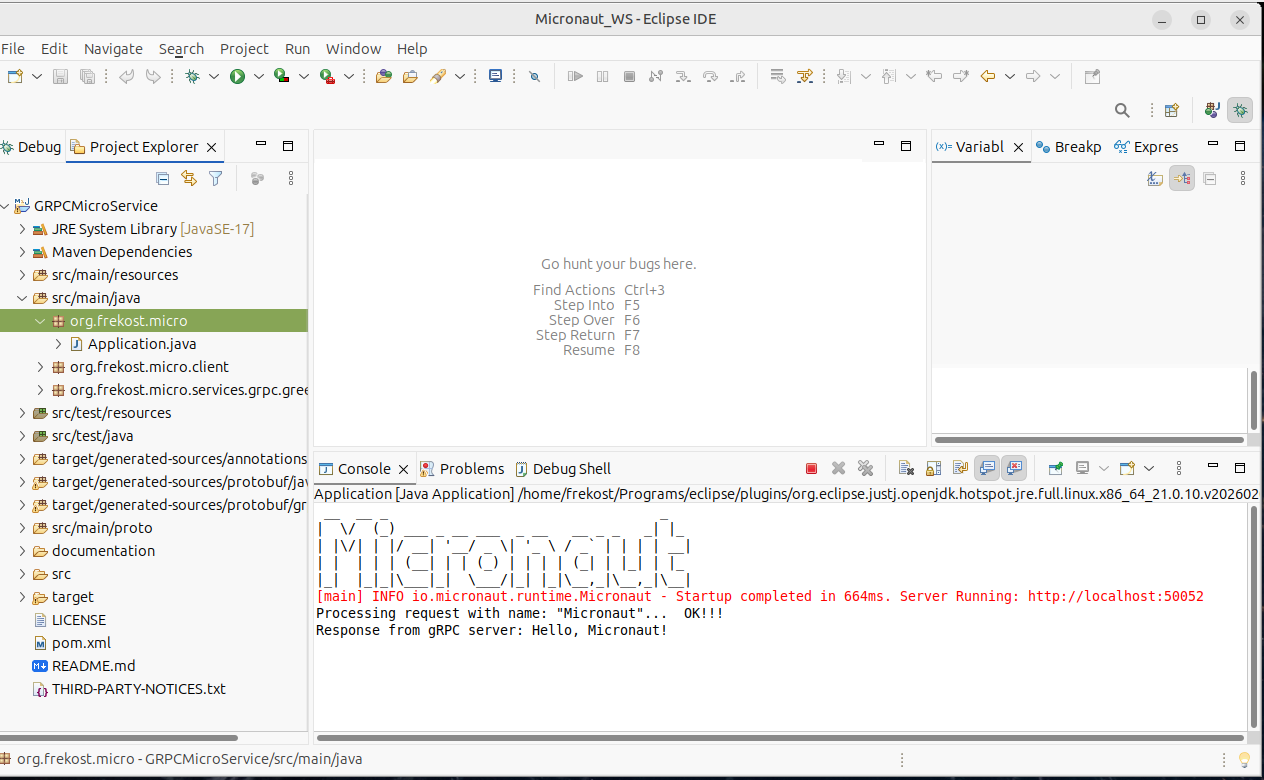Open the Back navigation history dropdown
Viewport: 1264px width, 780px height.
1010,76
